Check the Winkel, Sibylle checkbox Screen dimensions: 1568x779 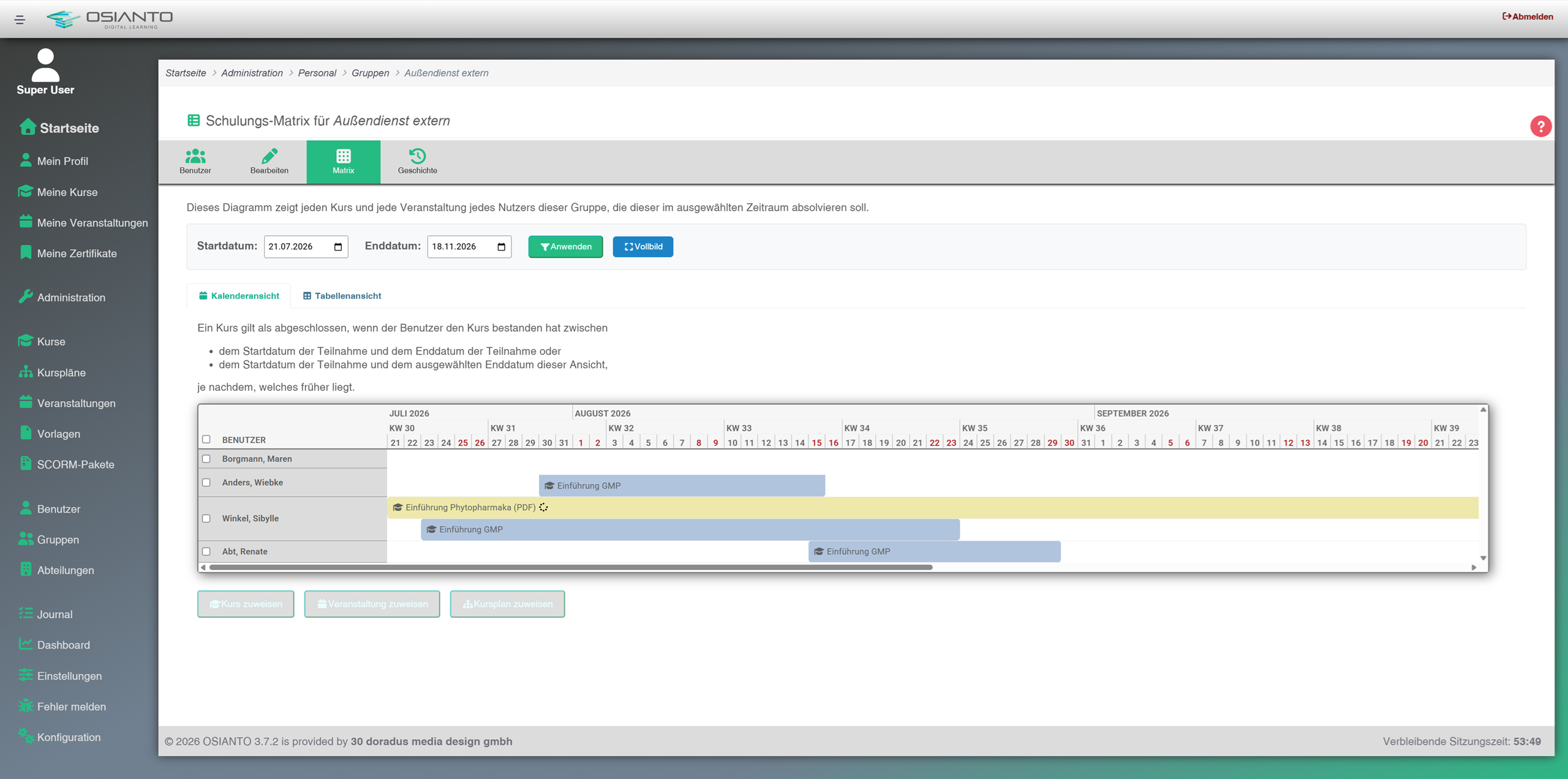pos(206,518)
